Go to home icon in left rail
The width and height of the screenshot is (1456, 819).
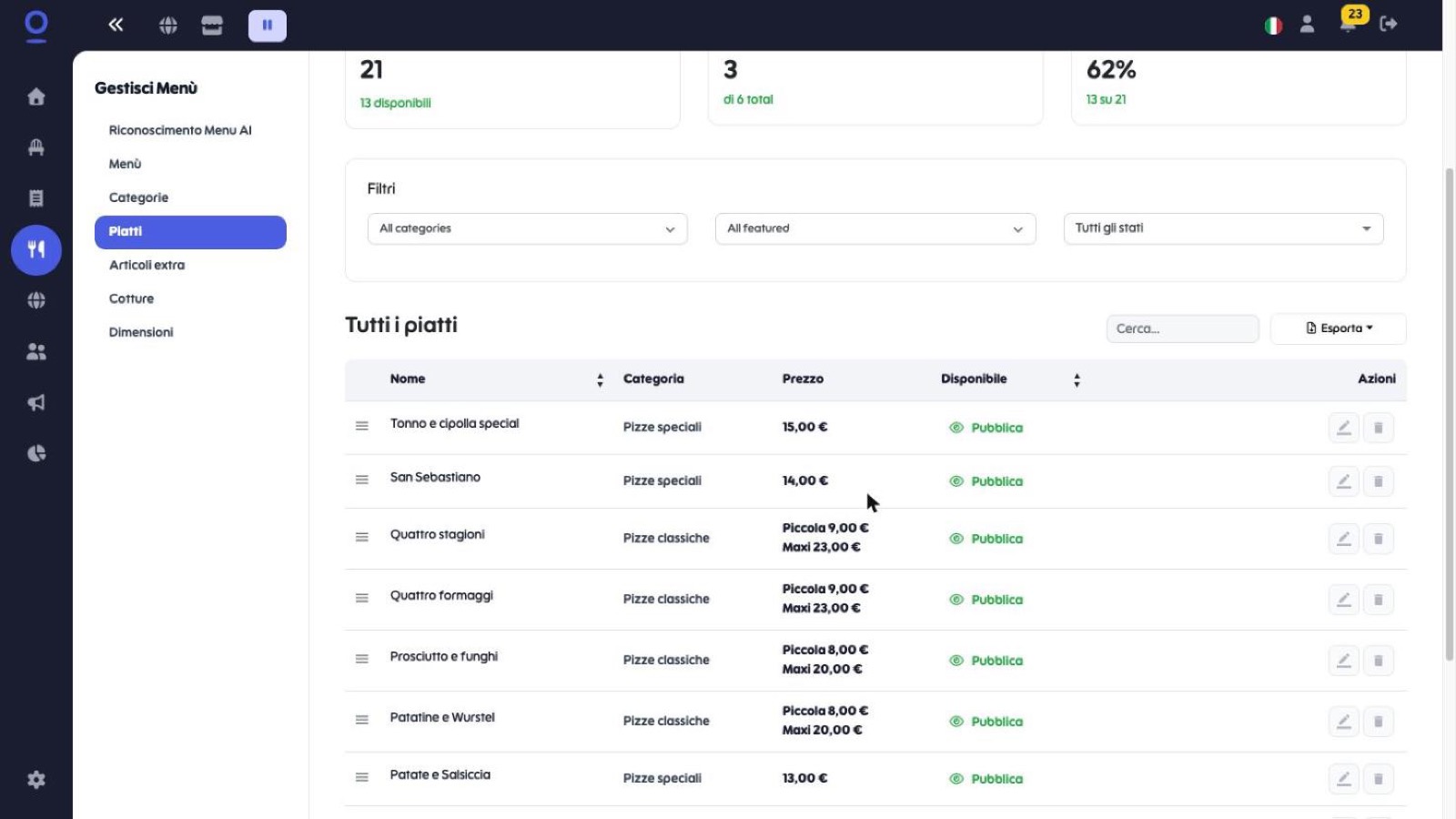36,96
